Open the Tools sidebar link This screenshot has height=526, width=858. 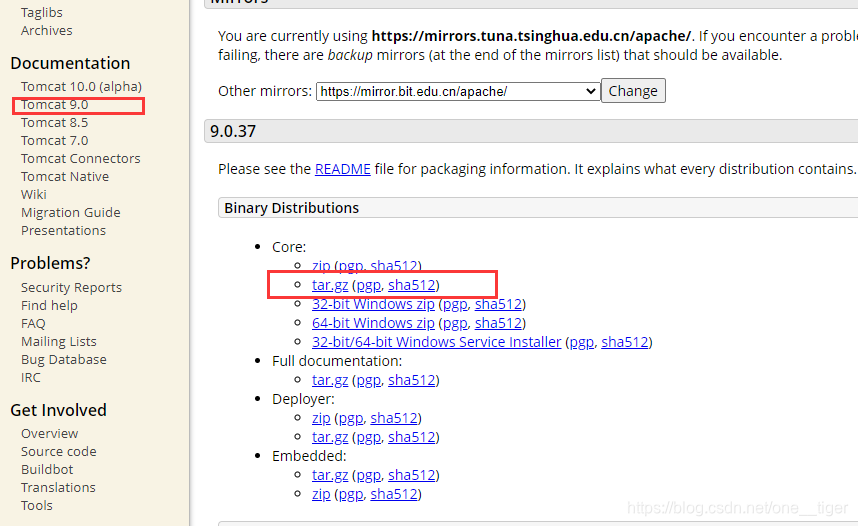pyautogui.click(x=37, y=506)
